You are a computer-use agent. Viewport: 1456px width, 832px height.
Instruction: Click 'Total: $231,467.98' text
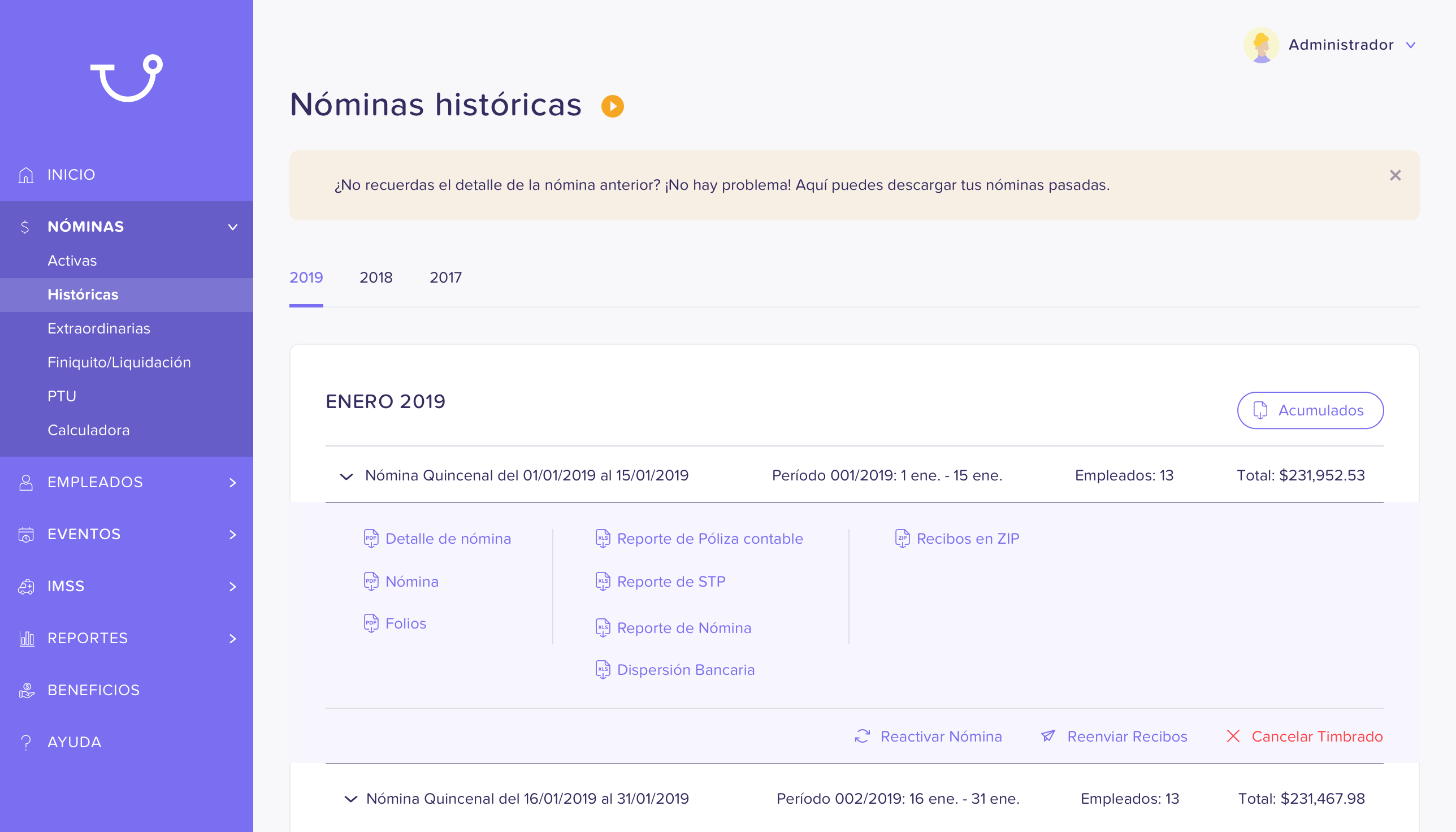[1301, 799]
